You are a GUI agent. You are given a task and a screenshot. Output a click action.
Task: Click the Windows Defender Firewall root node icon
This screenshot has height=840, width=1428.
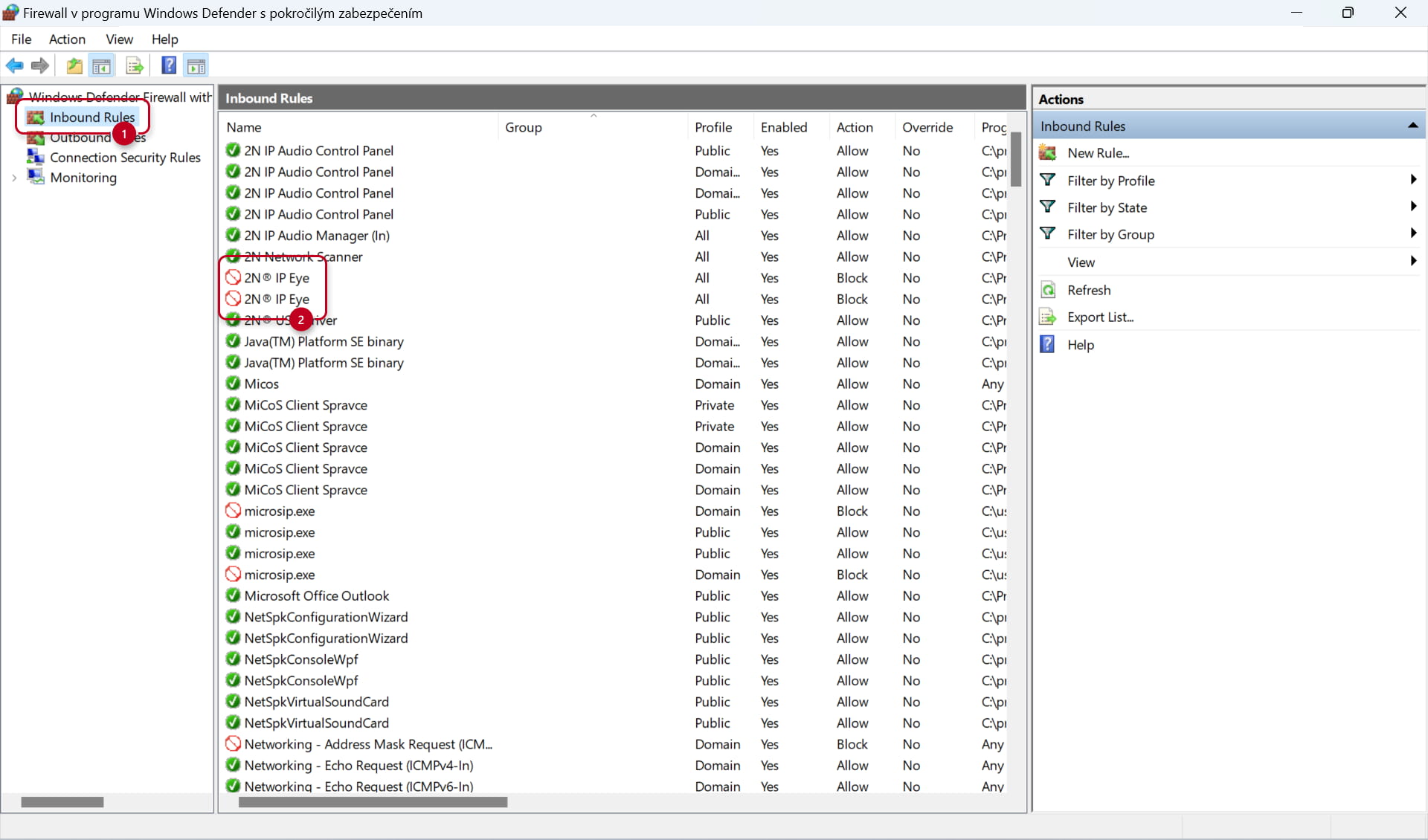coord(15,96)
